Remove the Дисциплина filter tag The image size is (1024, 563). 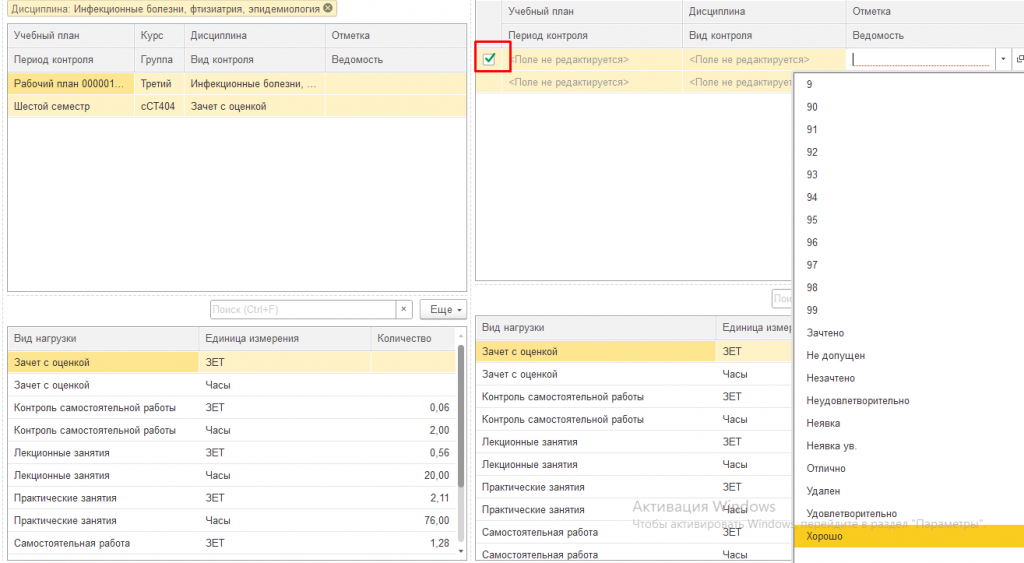coord(328,9)
